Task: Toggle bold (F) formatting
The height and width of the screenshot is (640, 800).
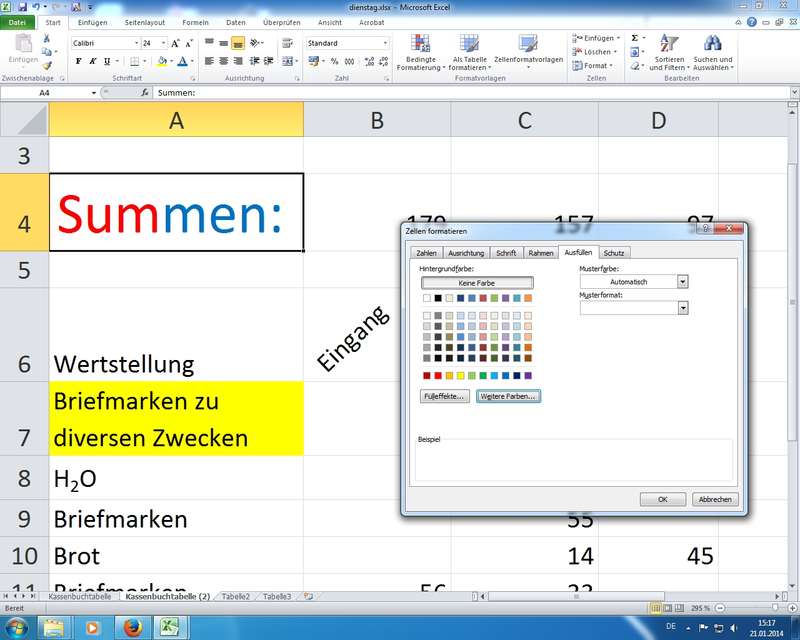Action: 79,61
